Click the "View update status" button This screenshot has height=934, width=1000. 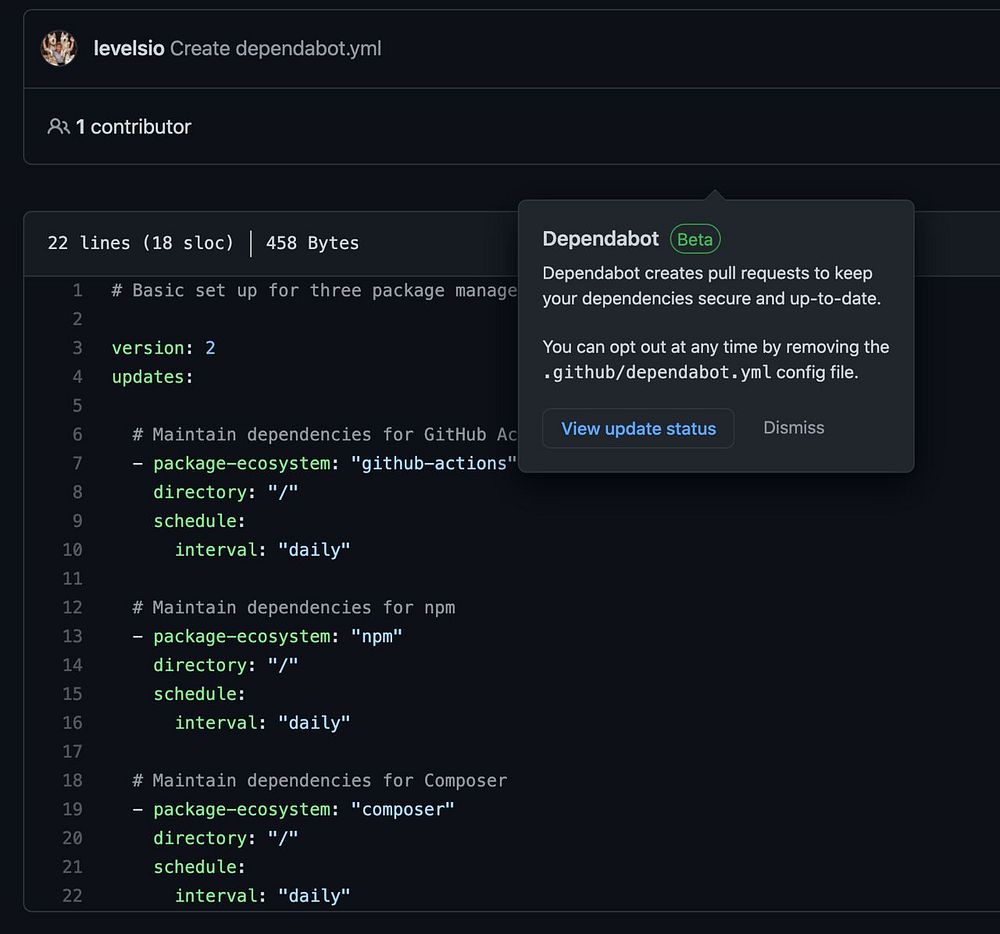[x=638, y=428]
